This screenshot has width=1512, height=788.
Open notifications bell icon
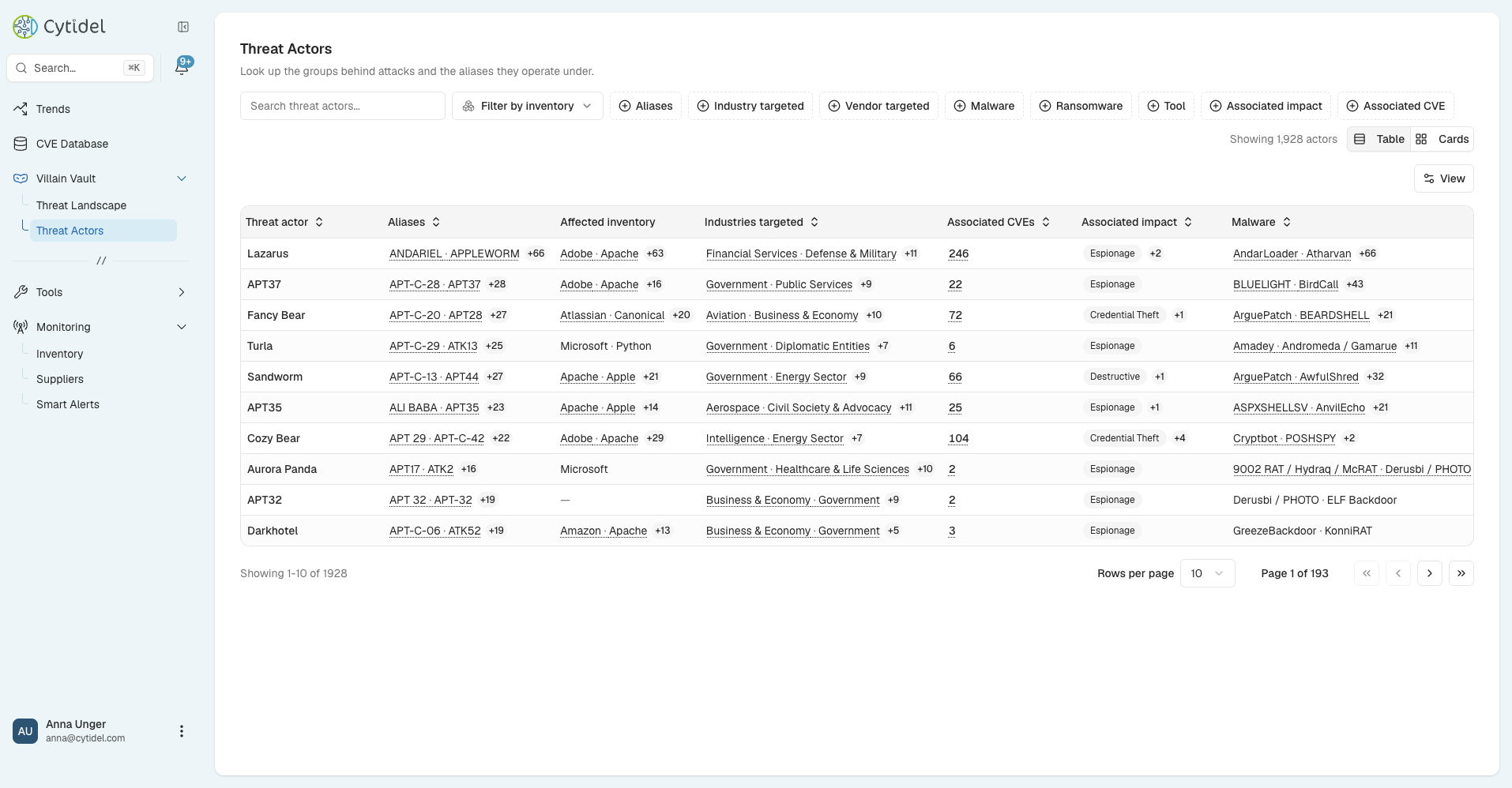(182, 67)
